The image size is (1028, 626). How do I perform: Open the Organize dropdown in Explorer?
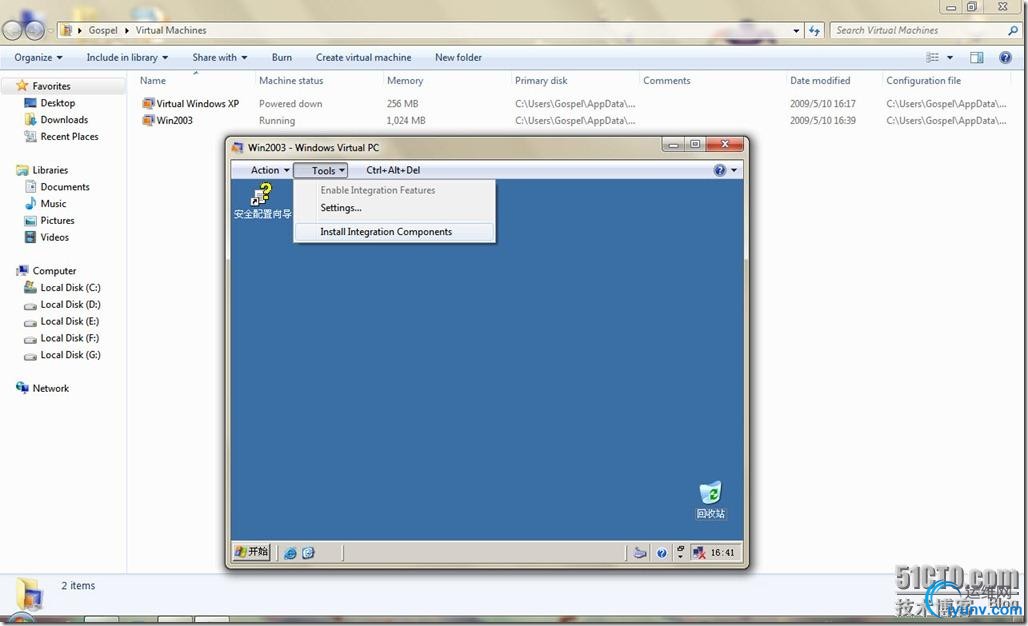coord(38,58)
